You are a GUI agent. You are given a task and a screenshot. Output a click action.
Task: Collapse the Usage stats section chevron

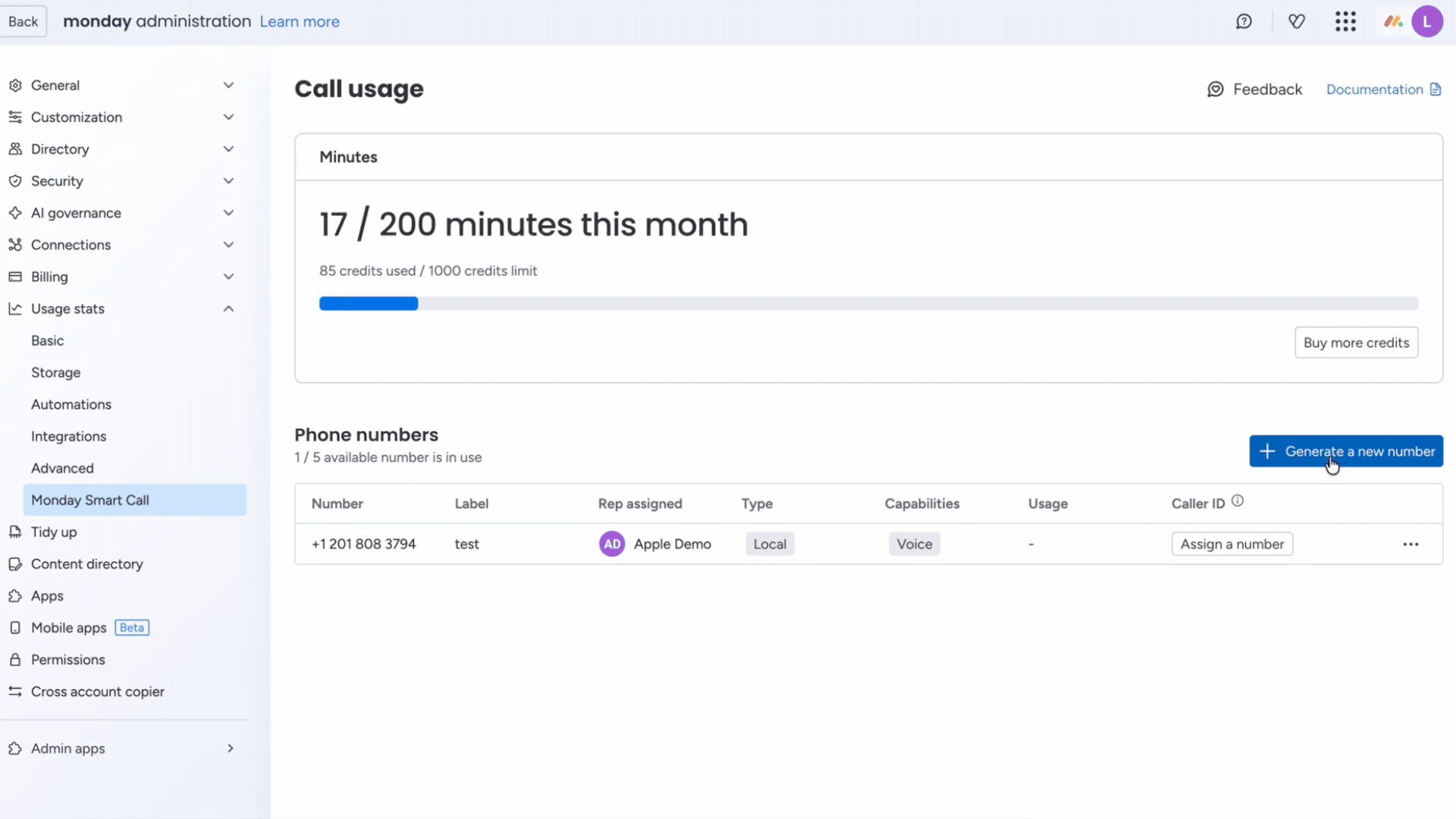(x=228, y=309)
